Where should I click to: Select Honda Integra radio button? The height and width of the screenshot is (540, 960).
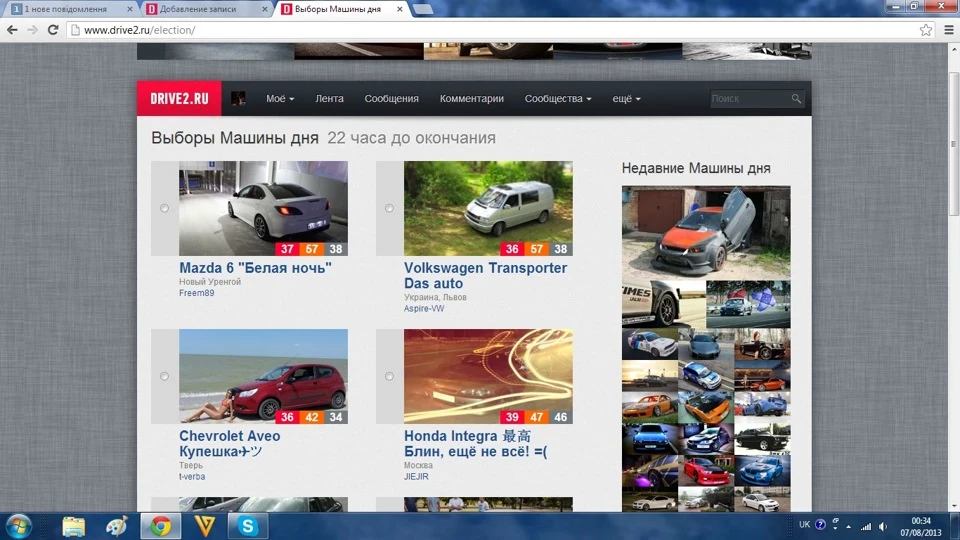click(x=389, y=376)
